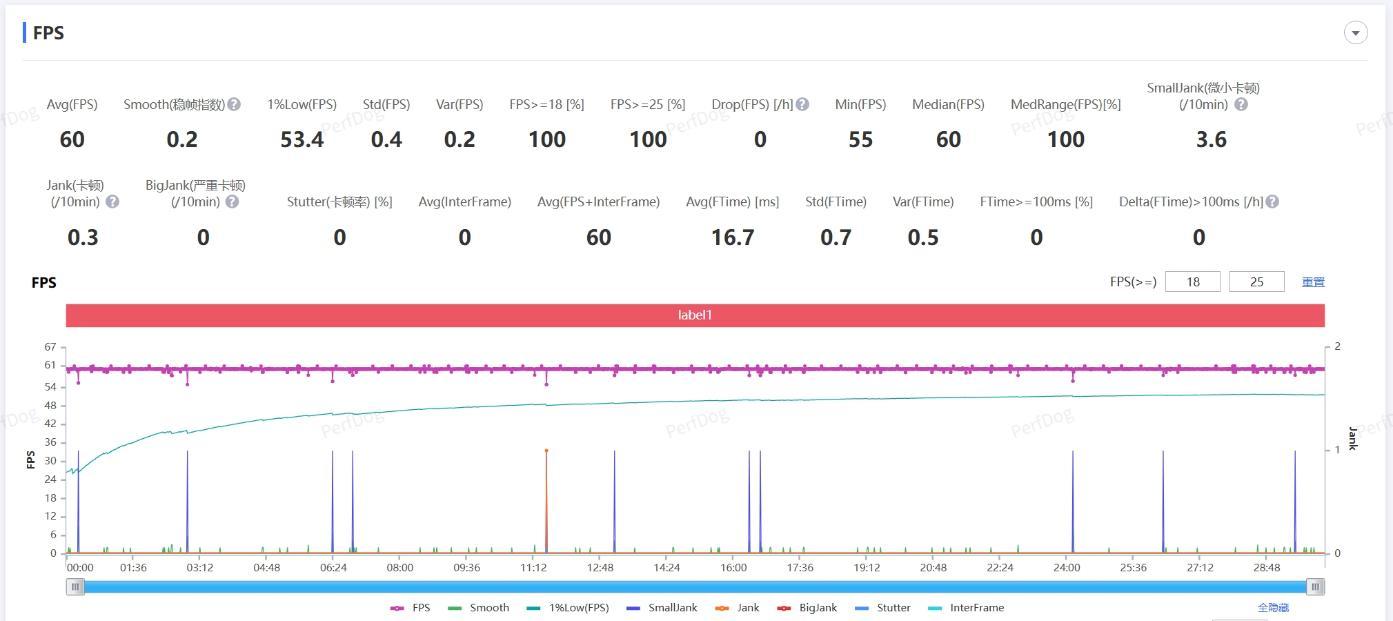The image size is (1393, 621).
Task: Click the help icon next to SmallJank (/10min)
Action: [x=1240, y=104]
